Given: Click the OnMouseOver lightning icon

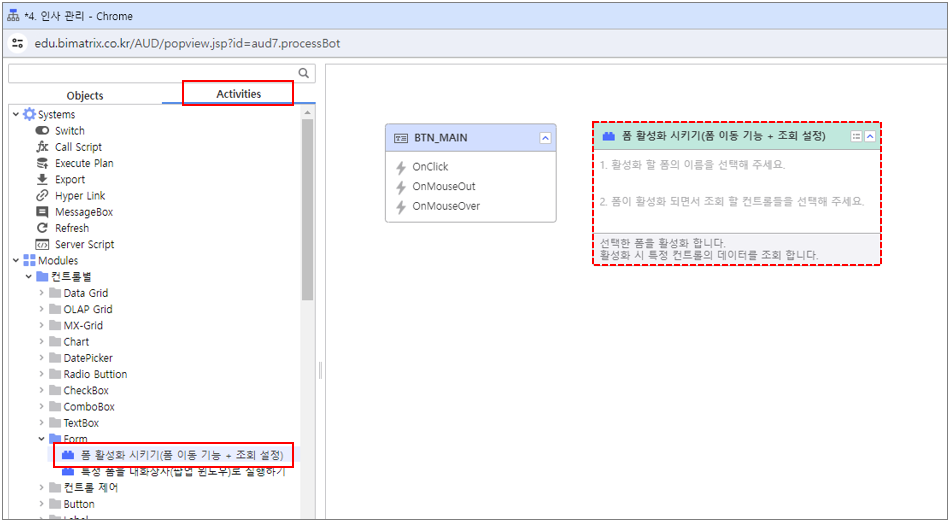Looking at the screenshot, I should [400, 207].
